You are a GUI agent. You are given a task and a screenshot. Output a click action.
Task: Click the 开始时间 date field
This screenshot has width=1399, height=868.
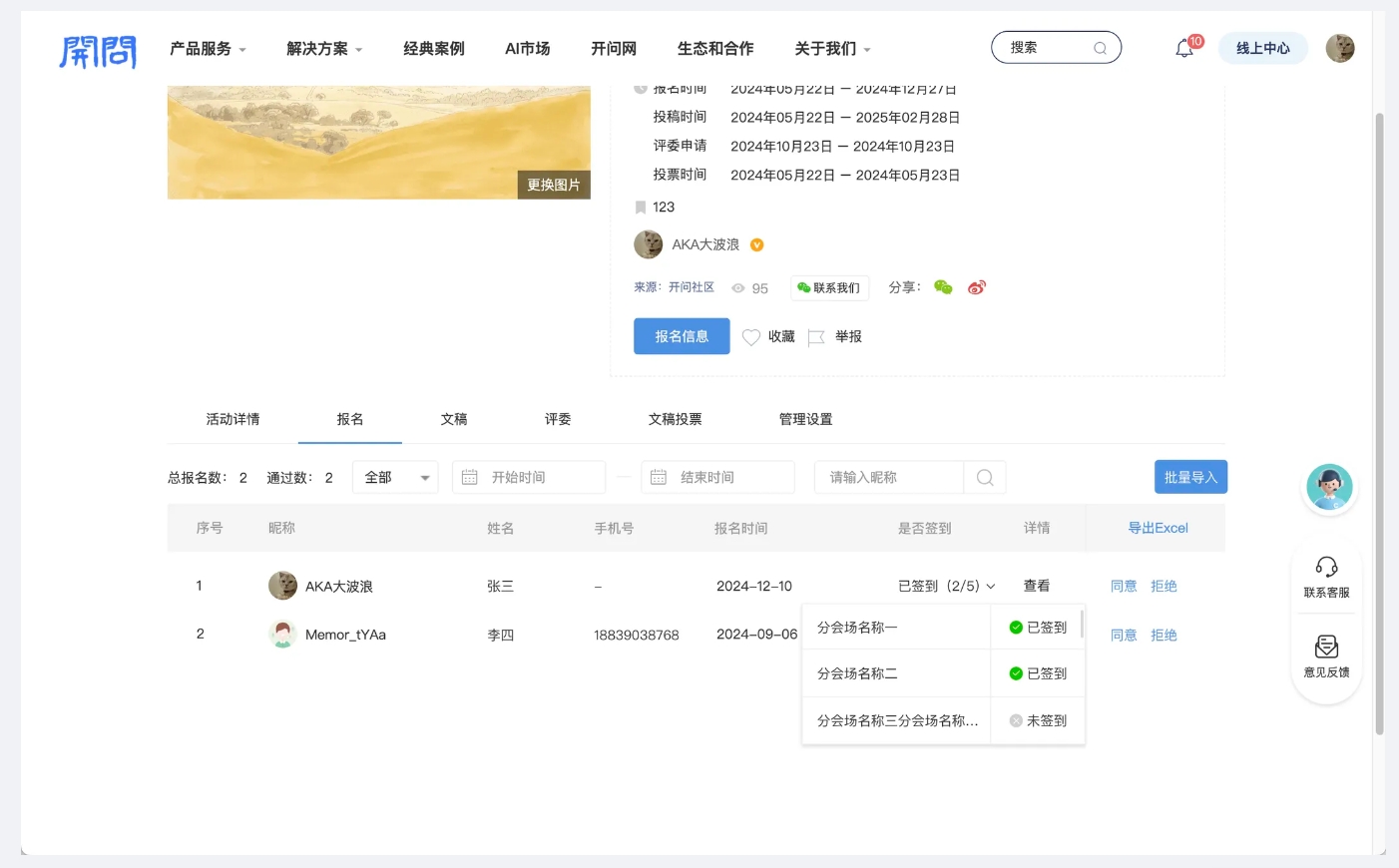click(x=529, y=478)
